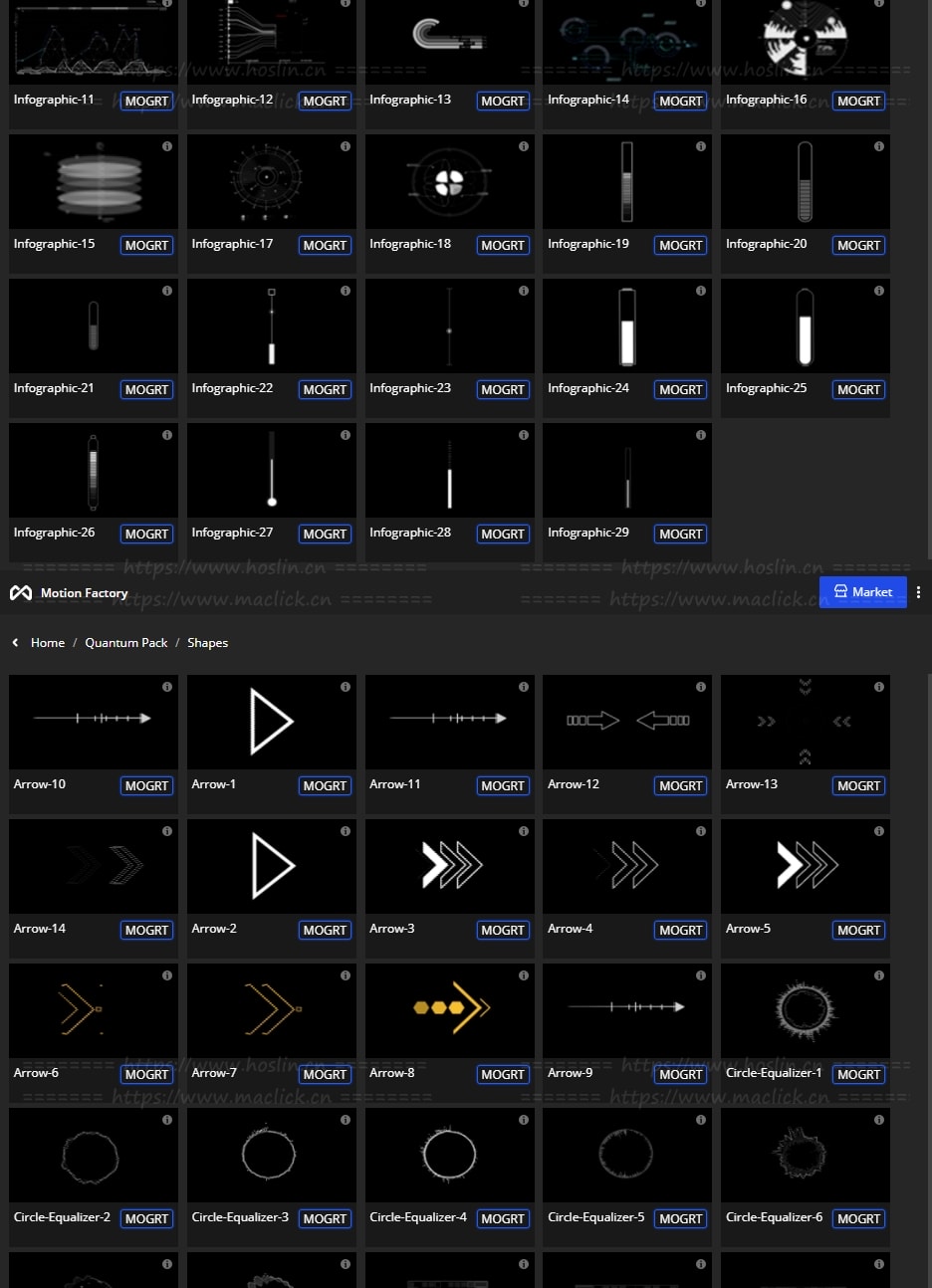Click the Arrow-7 label

(214, 1073)
